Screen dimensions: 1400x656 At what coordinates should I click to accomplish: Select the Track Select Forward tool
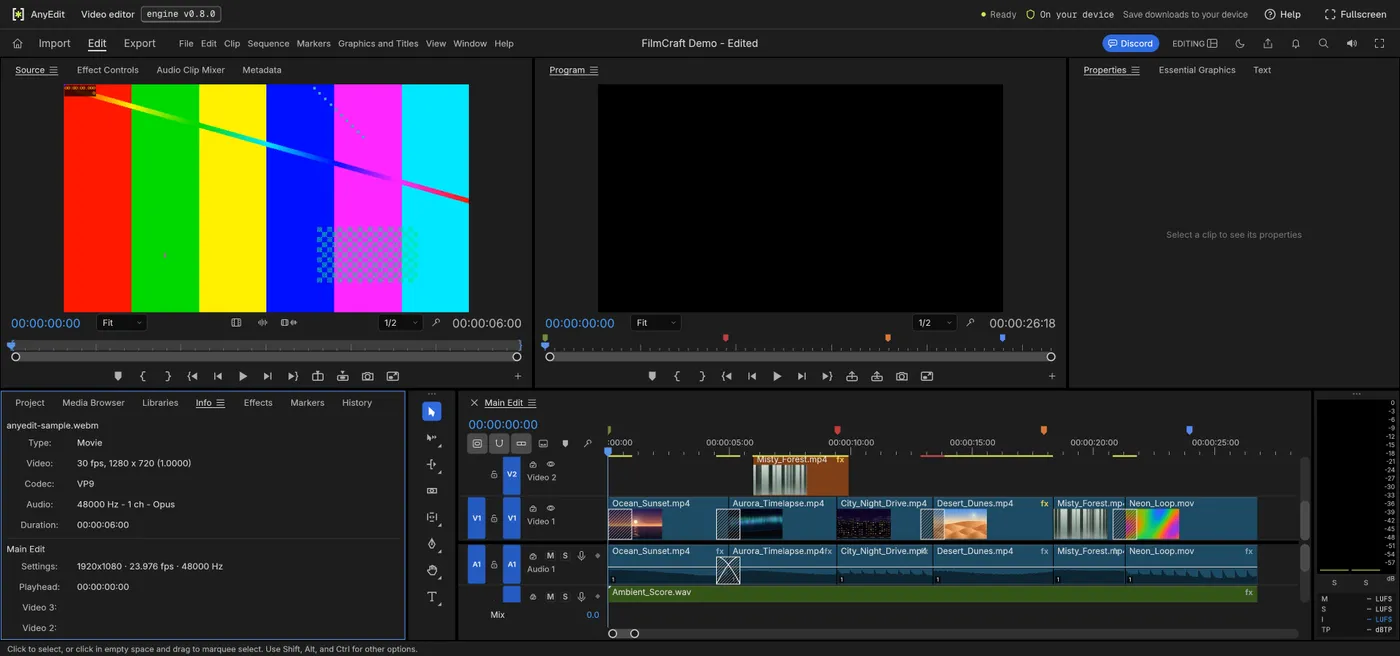click(x=432, y=438)
